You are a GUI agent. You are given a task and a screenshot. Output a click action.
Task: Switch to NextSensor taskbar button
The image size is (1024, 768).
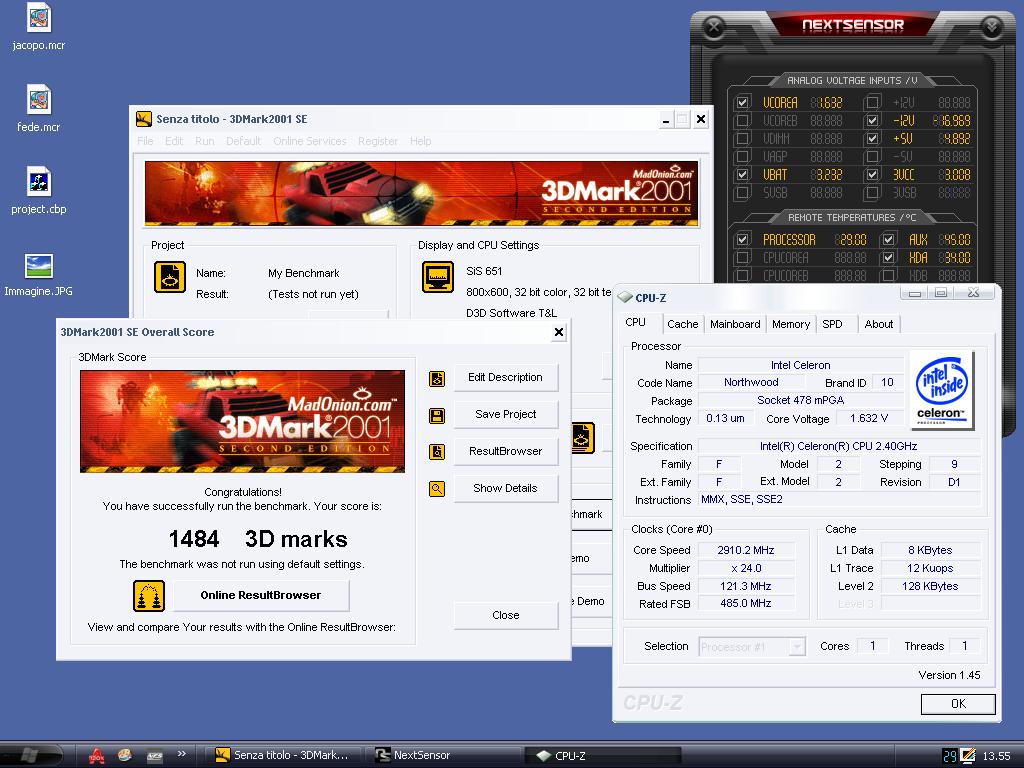(445, 756)
